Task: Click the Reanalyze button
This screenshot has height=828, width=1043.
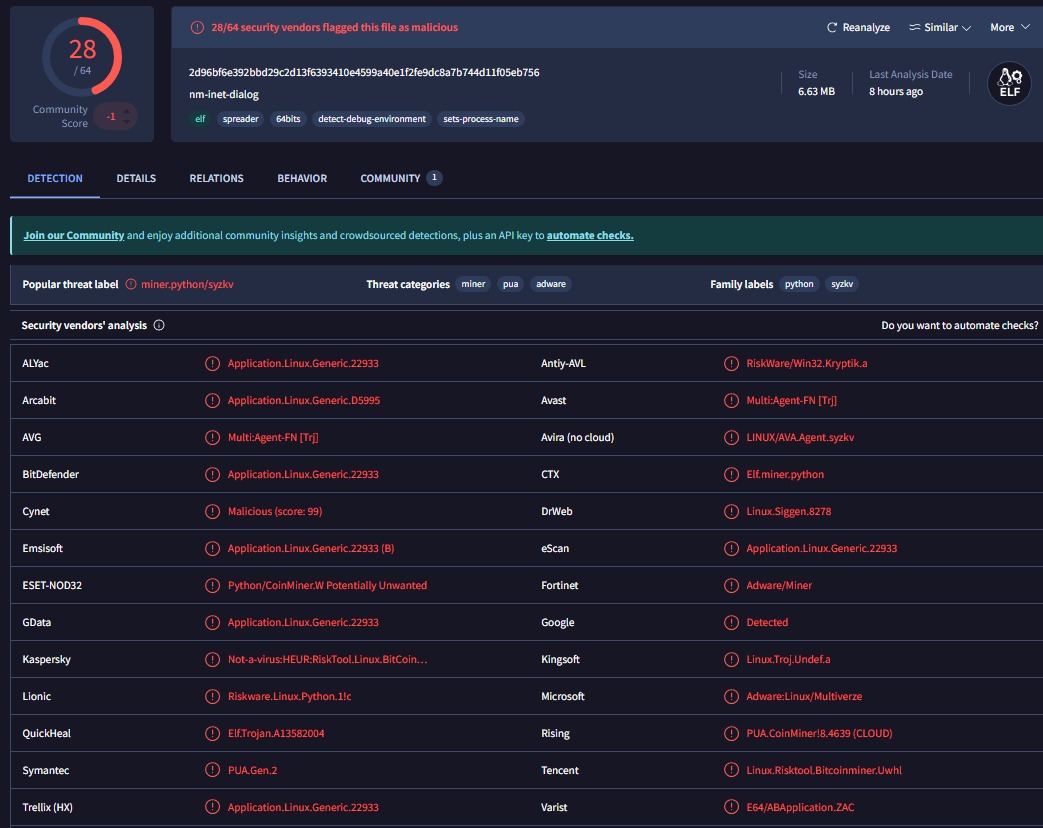Action: 858,27
